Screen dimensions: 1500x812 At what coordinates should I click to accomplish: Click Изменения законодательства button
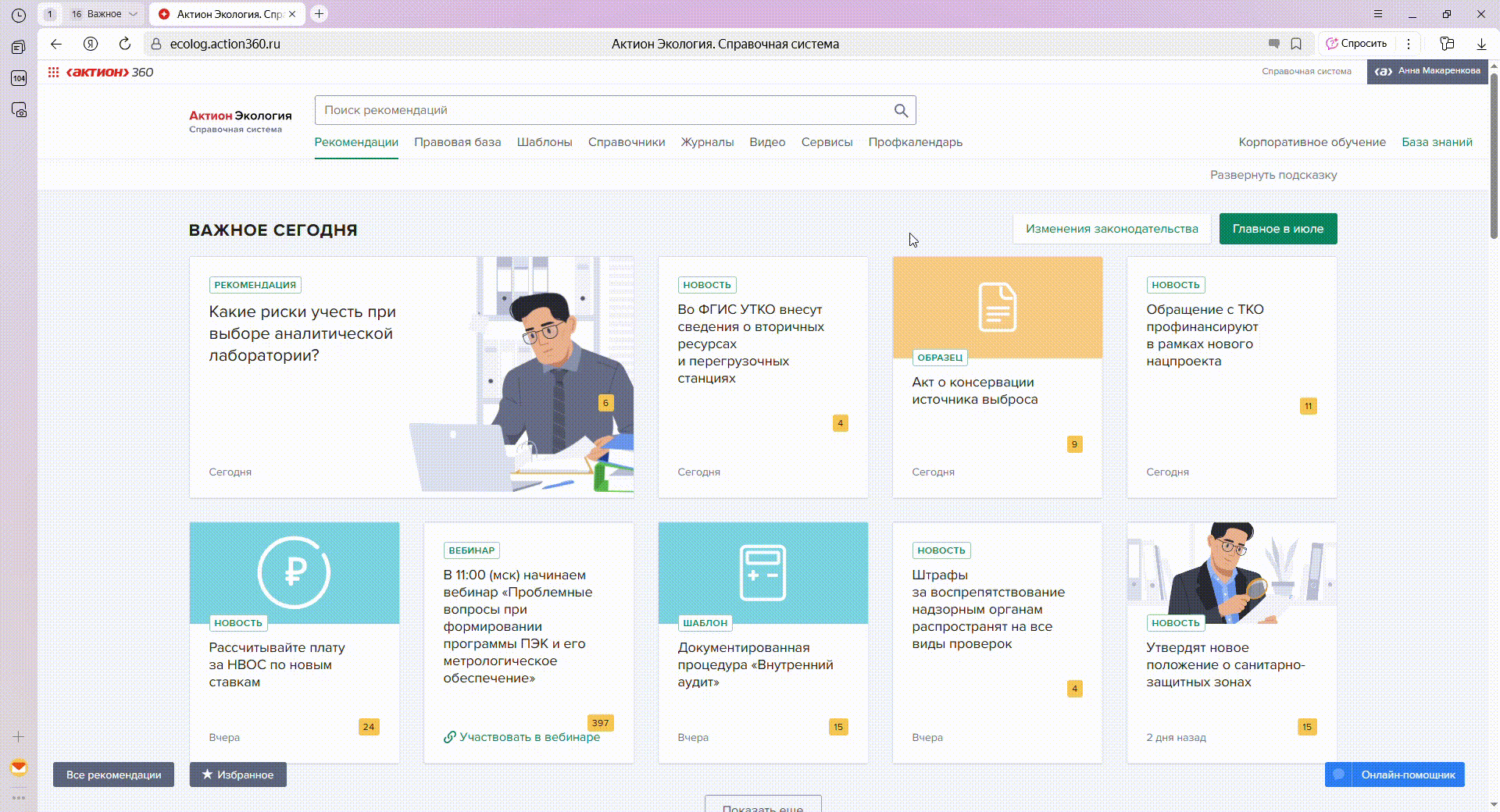pos(1111,229)
